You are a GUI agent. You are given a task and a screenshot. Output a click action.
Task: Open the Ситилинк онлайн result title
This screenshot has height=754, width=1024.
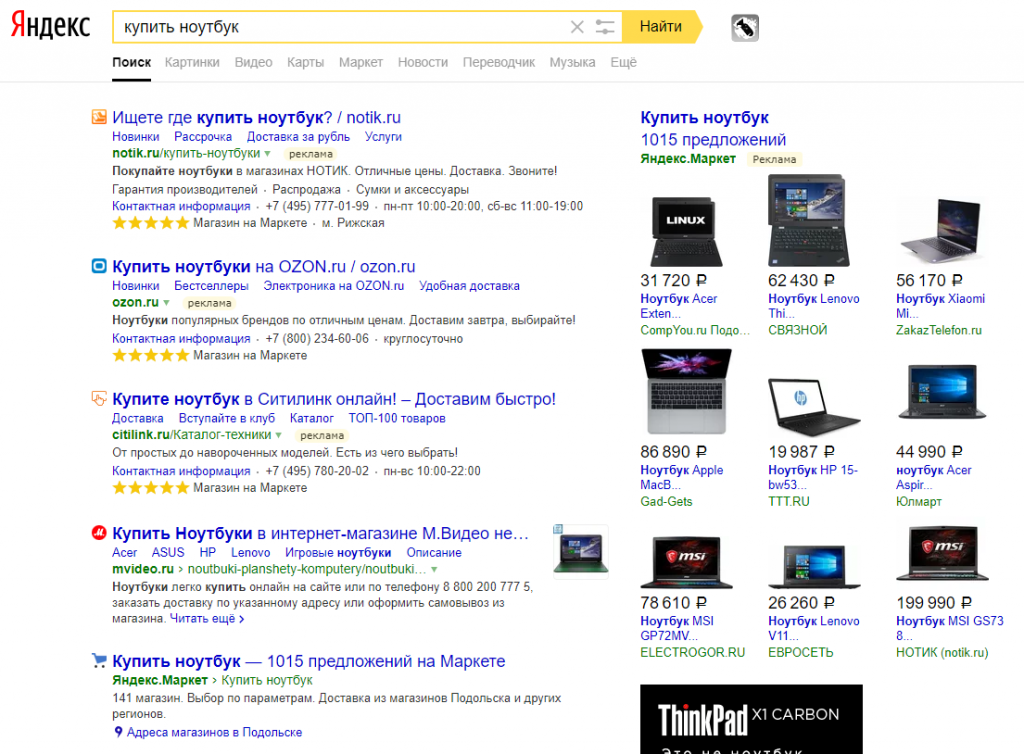point(334,399)
